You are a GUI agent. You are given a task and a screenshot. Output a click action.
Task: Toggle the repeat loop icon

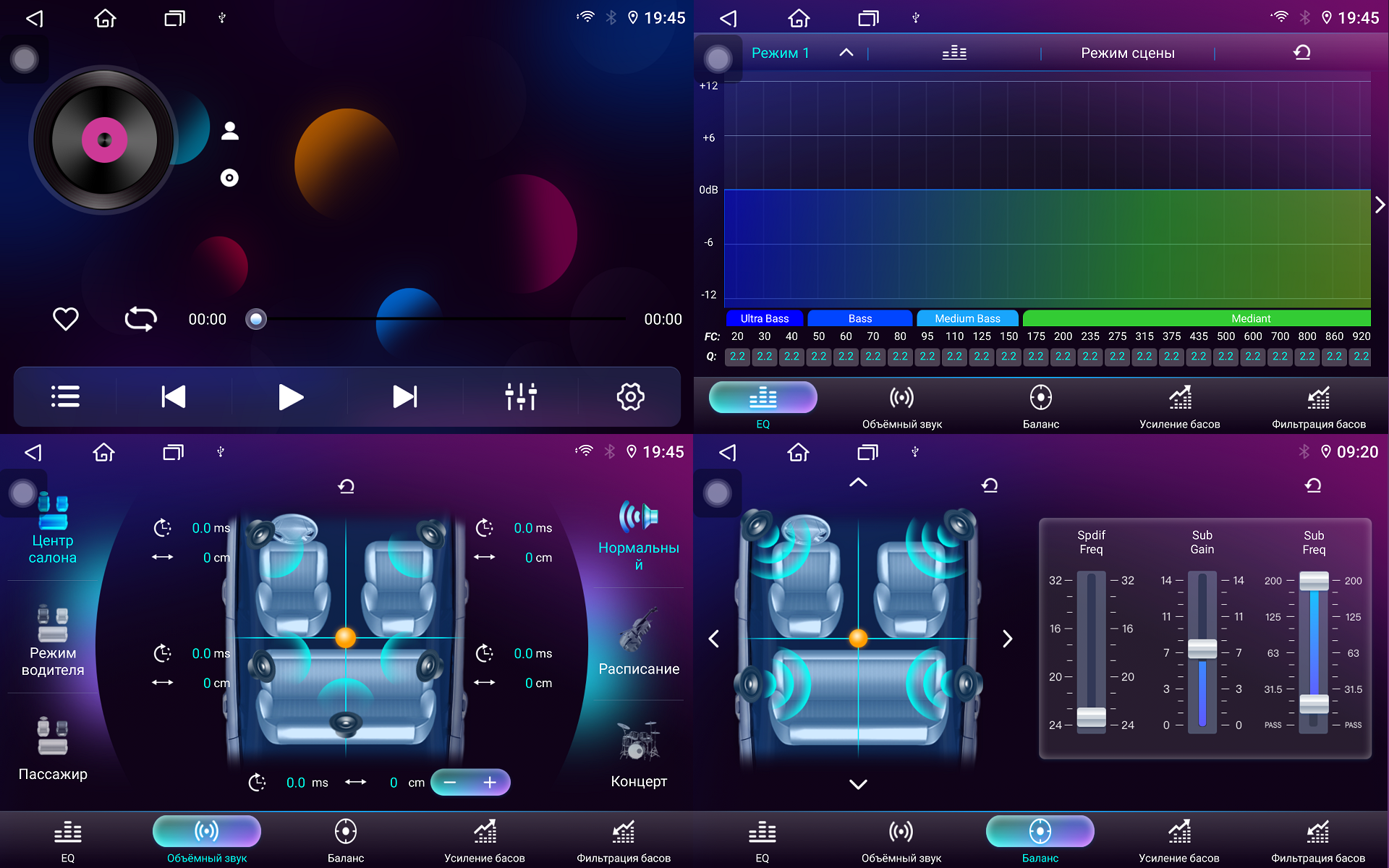(140, 319)
